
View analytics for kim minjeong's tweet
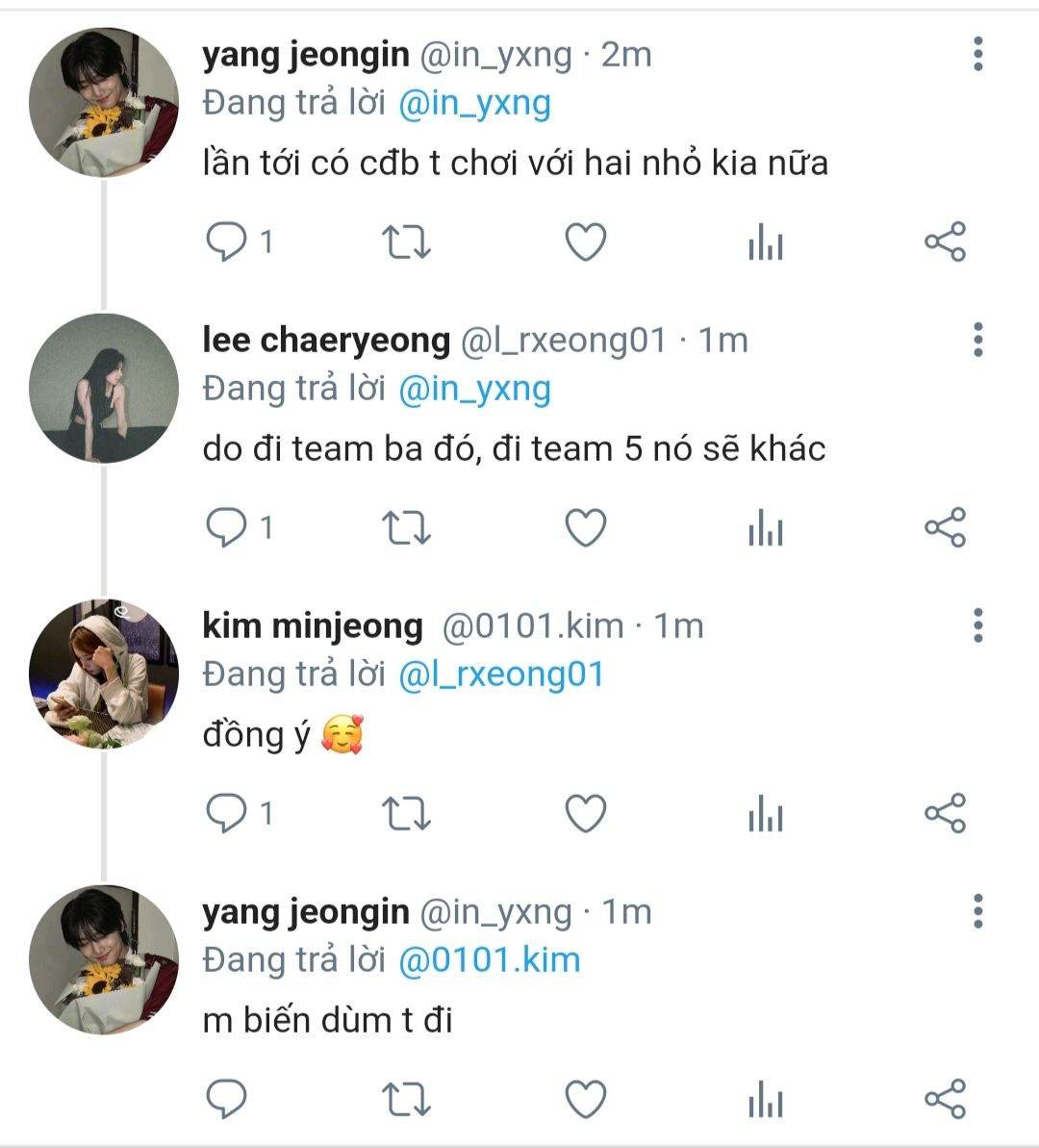[766, 813]
